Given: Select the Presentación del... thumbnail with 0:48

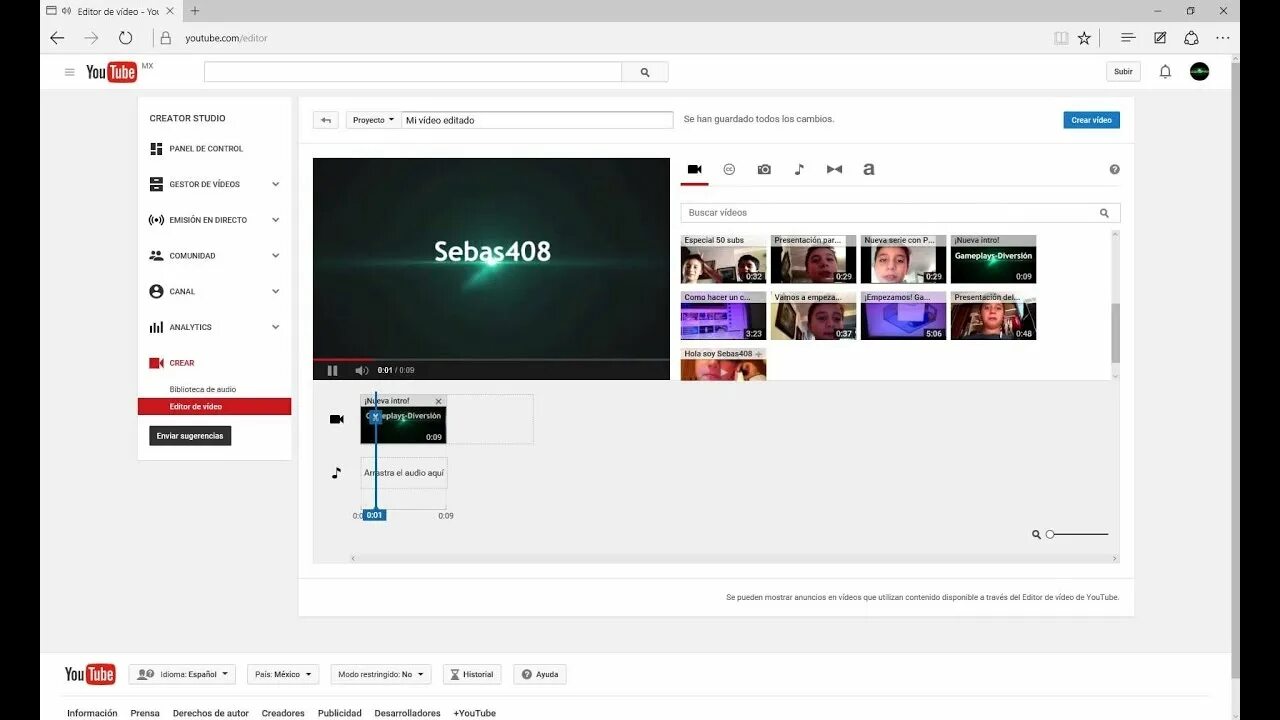Looking at the screenshot, I should (x=994, y=316).
